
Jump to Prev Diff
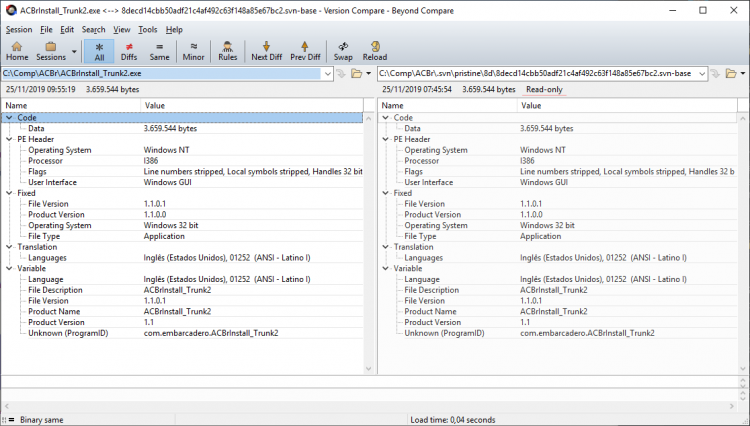pos(305,51)
